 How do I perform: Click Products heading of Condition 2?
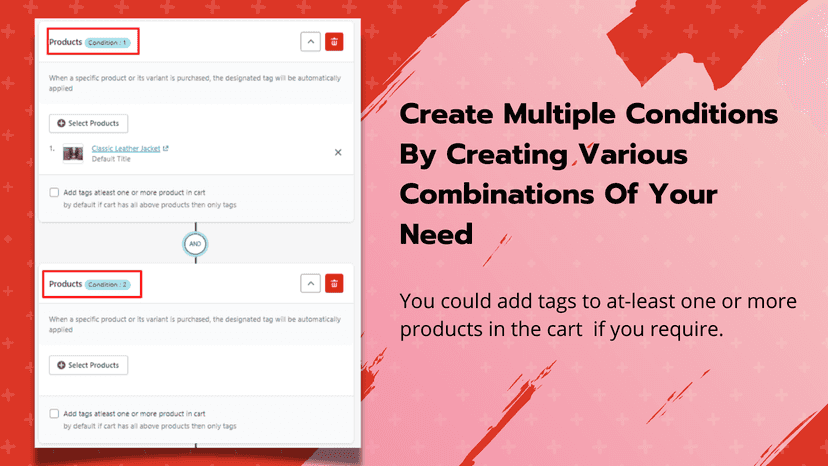click(65, 284)
